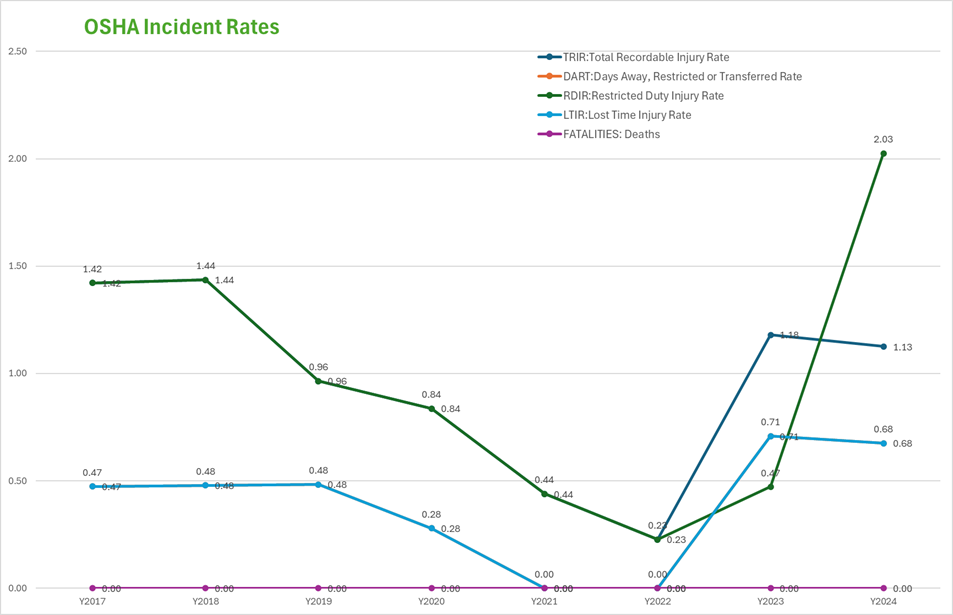
Task: Click the RDIR Restricted Duty Injury Rate legend entry
Action: (644, 96)
